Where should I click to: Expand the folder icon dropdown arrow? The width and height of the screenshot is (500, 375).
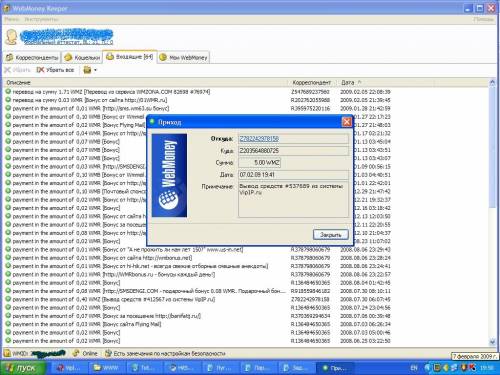pos(95,70)
